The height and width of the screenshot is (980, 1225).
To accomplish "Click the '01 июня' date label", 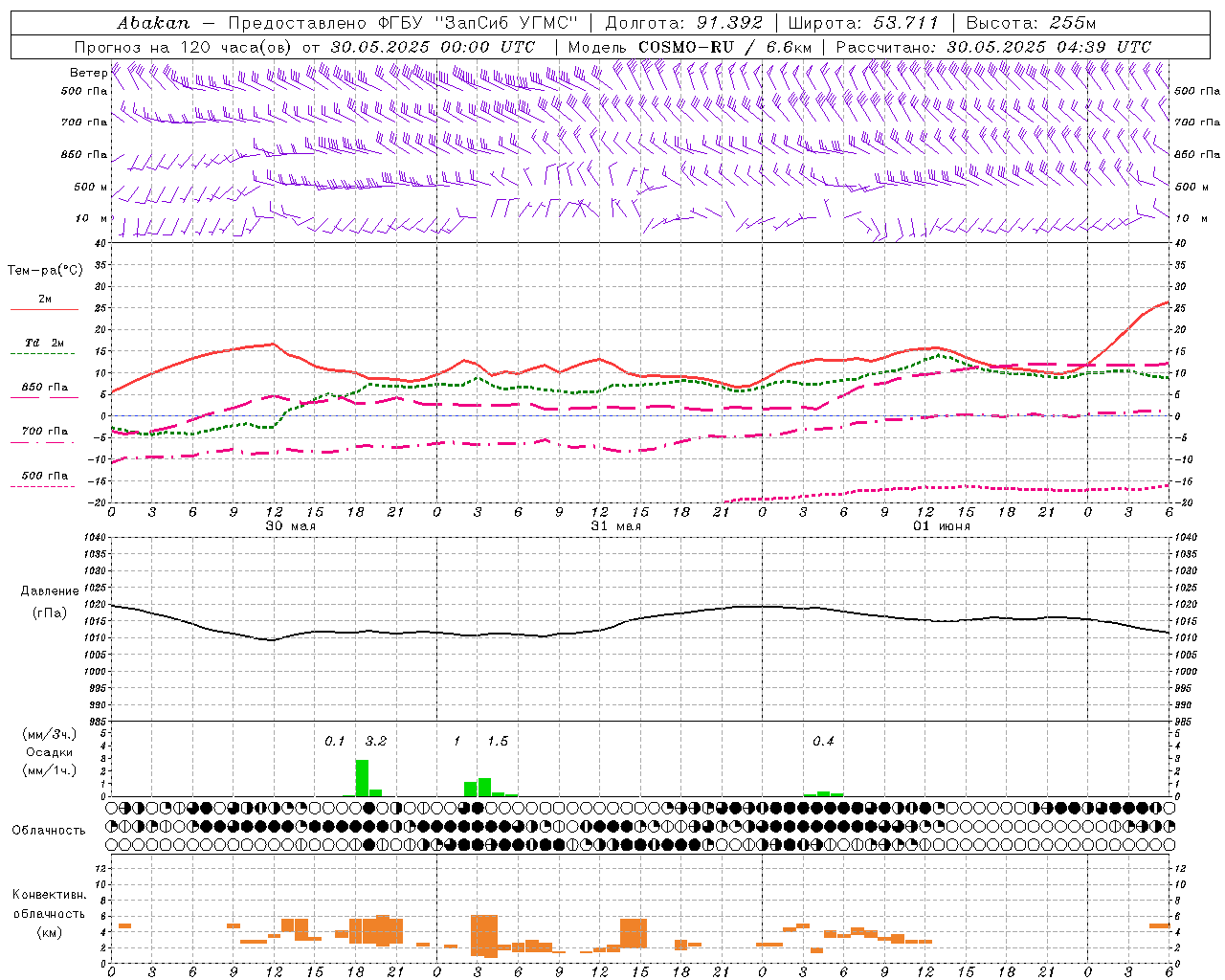I will 941,525.
